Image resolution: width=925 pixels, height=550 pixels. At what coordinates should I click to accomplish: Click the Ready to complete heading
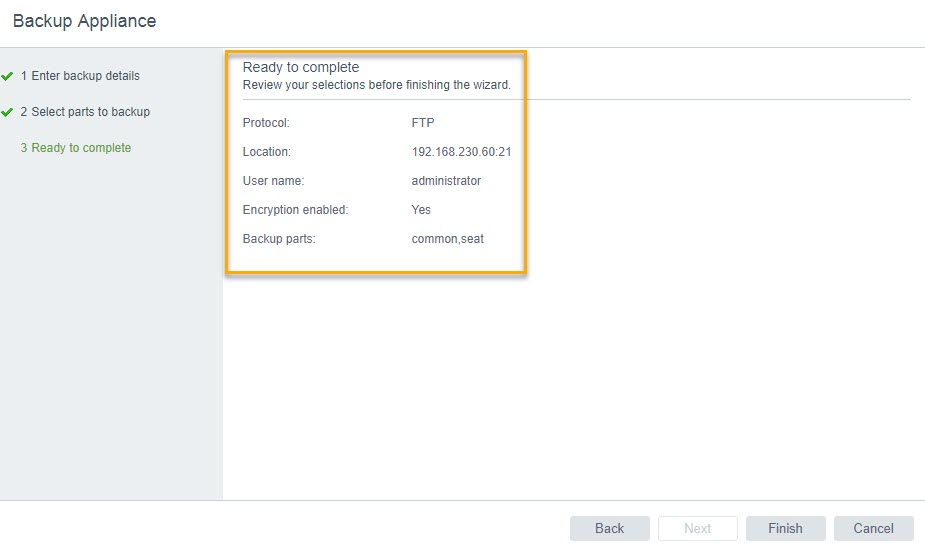pyautogui.click(x=300, y=67)
